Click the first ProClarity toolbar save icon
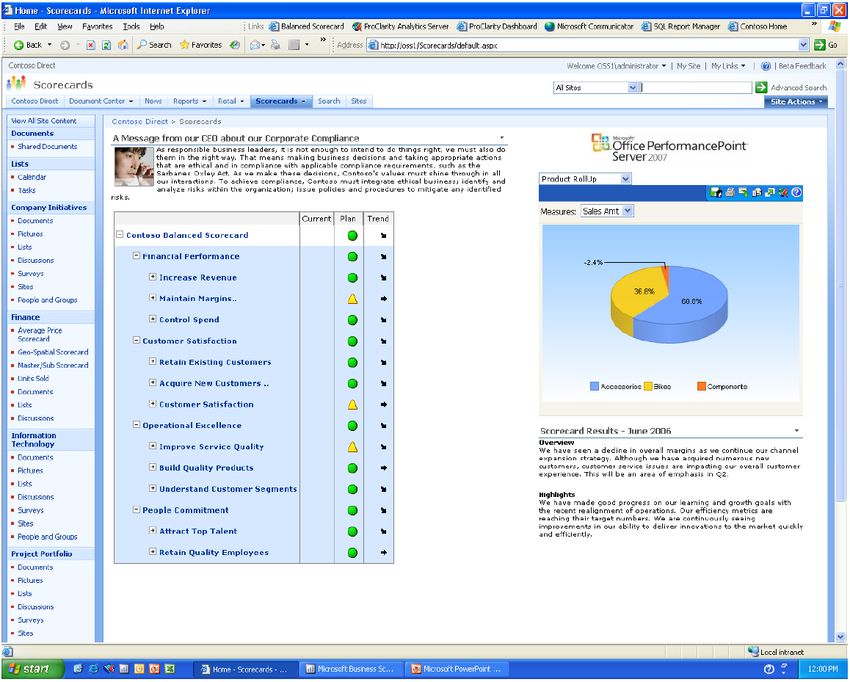This screenshot has width=850, height=682. point(716,192)
